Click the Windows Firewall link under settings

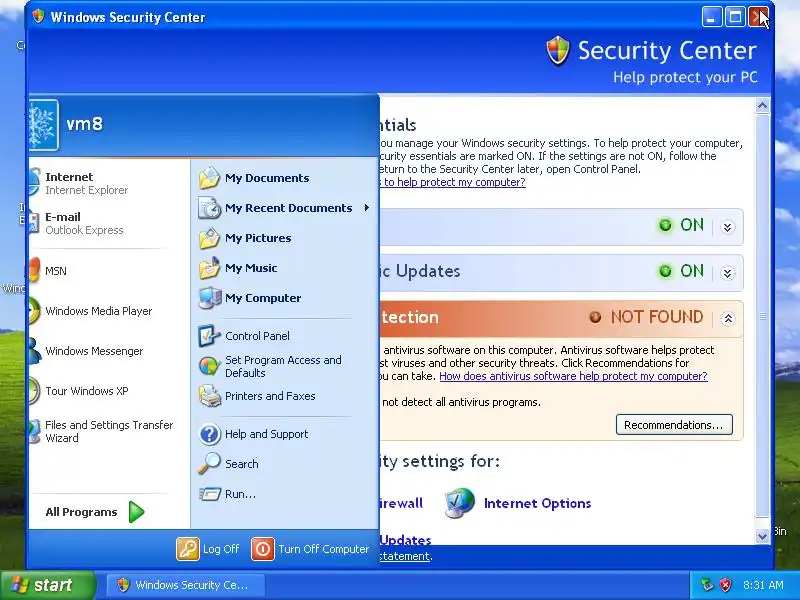401,503
